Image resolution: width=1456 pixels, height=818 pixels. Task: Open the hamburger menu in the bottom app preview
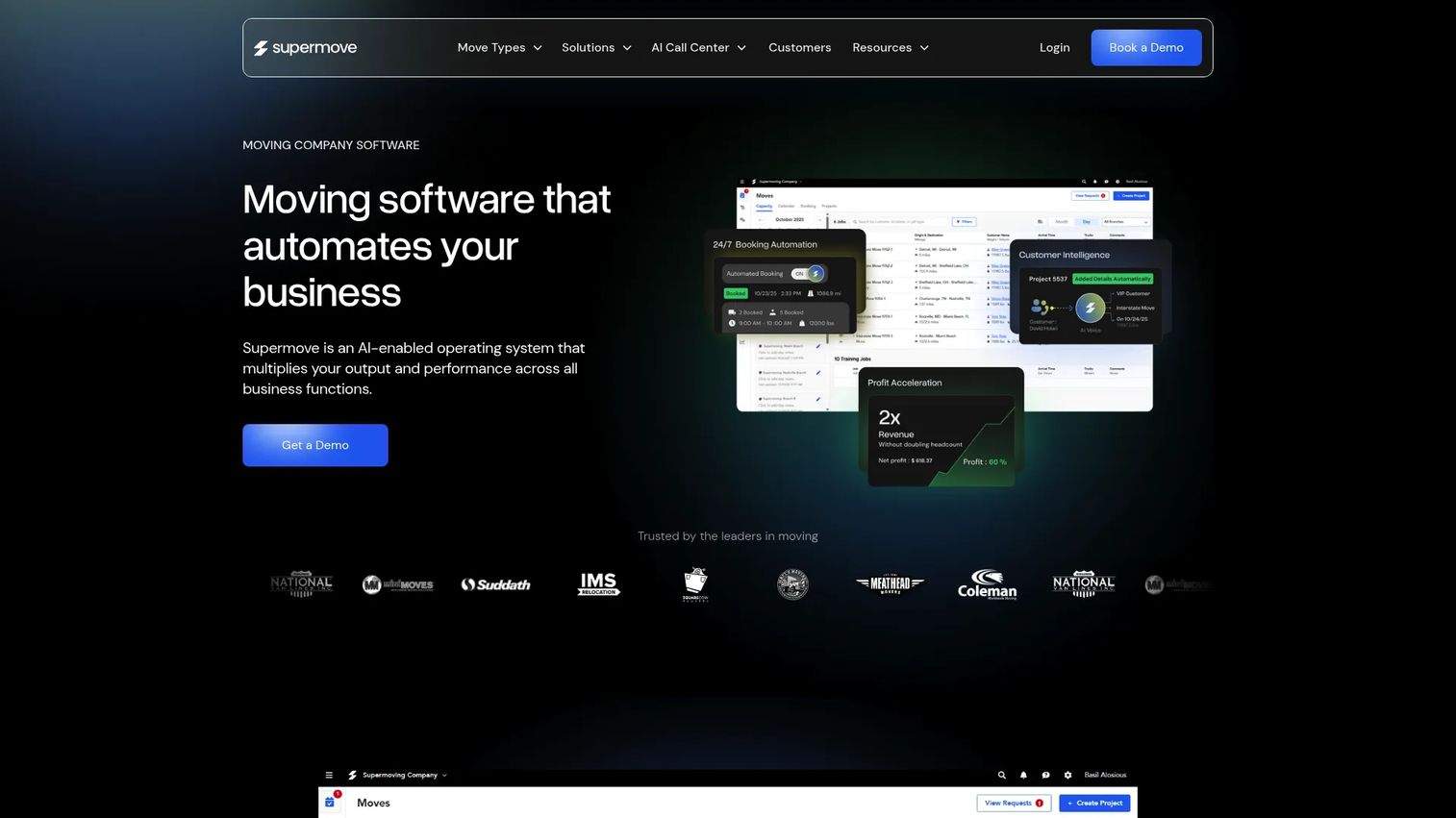(329, 775)
